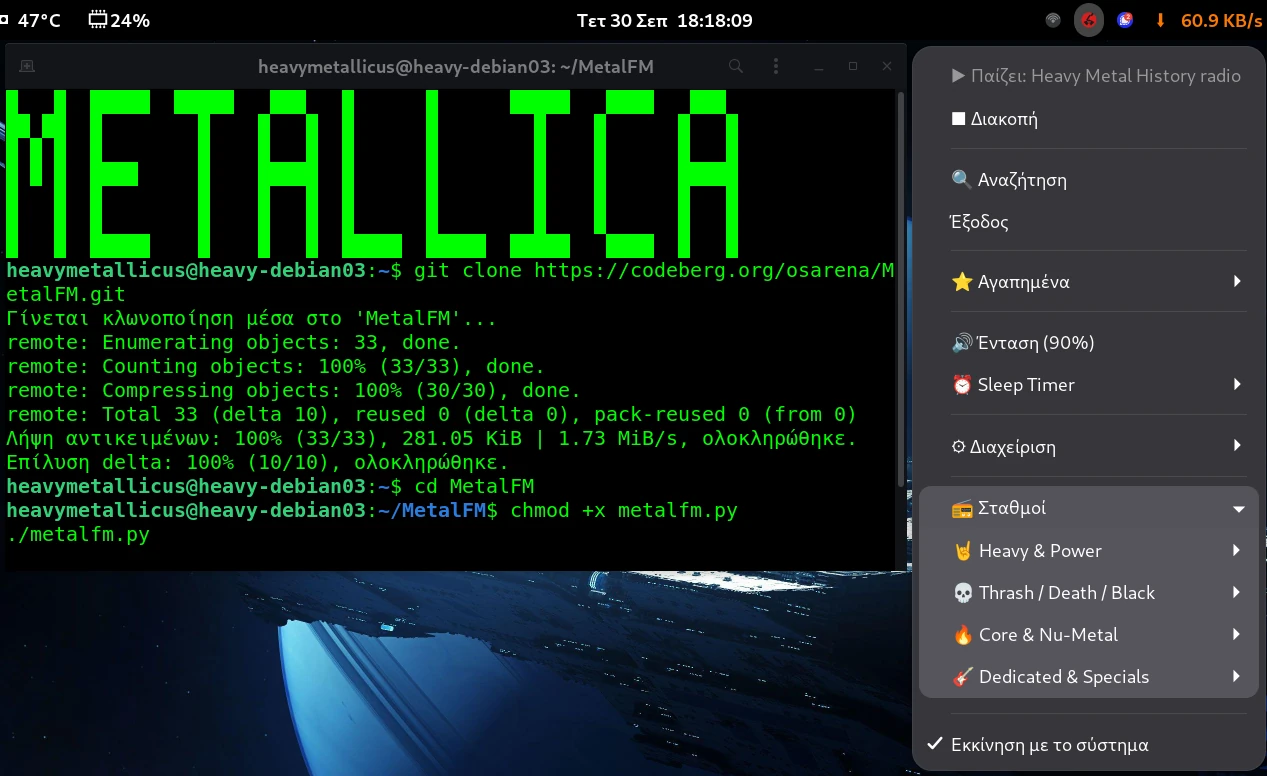
Task: Click the new tab icon in terminal header
Action: [x=27, y=67]
